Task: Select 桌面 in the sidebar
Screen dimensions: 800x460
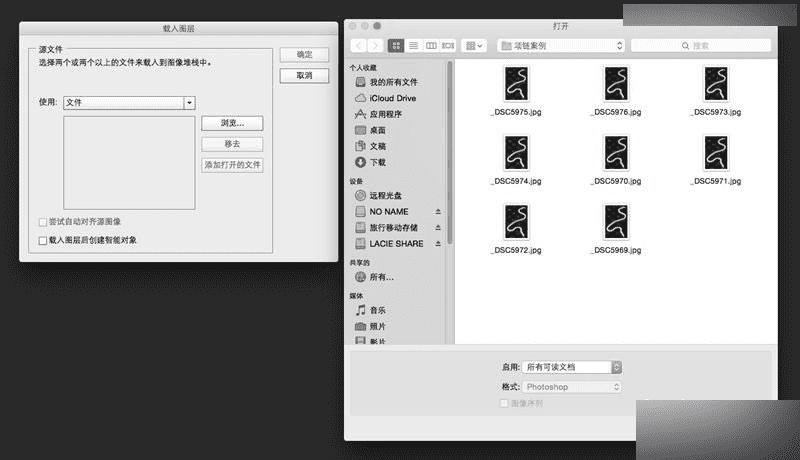Action: pyautogui.click(x=370, y=130)
